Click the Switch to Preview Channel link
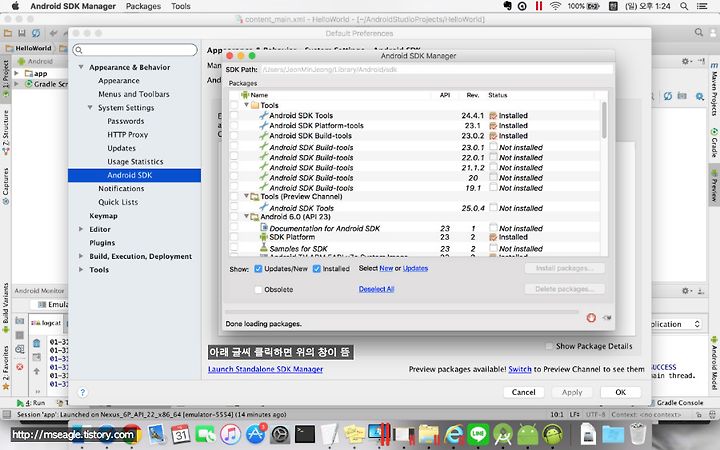Image resolution: width=720 pixels, height=450 pixels. pos(520,369)
